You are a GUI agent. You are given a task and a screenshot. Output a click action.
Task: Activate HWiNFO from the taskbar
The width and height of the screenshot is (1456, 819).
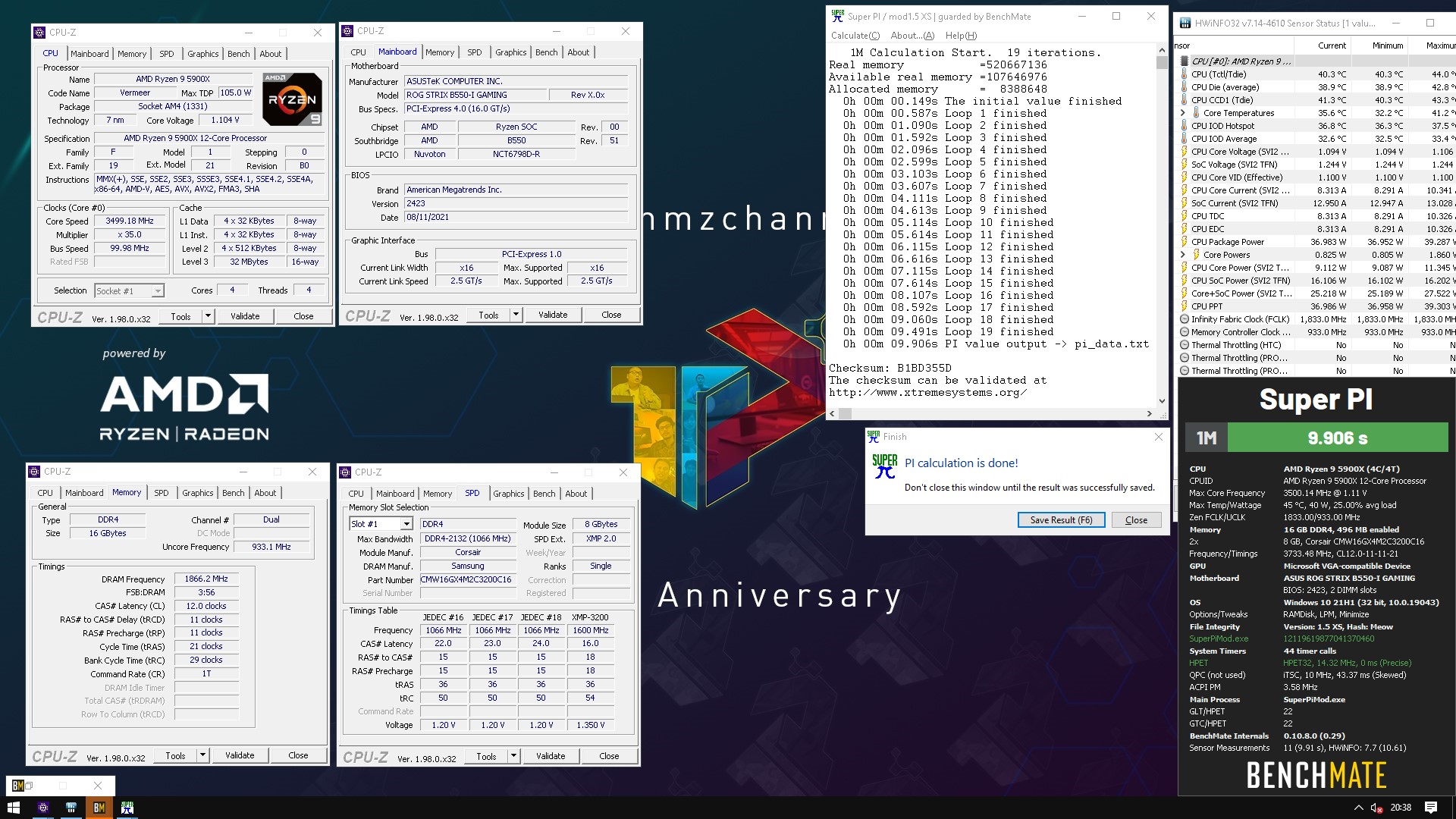71,808
